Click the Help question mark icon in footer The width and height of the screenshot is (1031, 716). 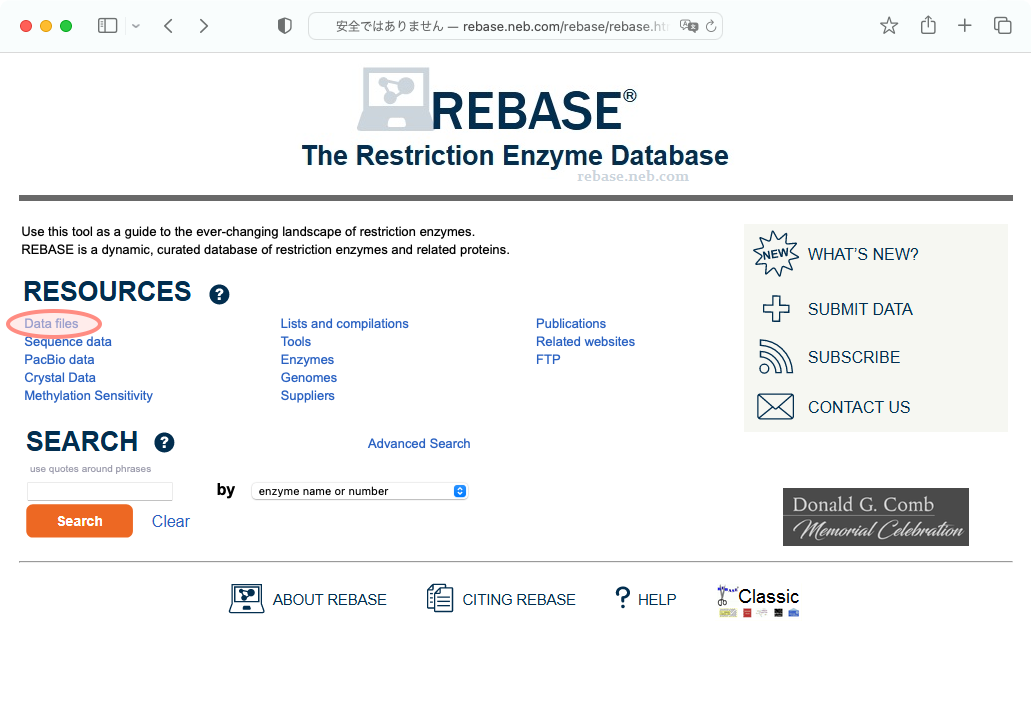pyautogui.click(x=622, y=598)
